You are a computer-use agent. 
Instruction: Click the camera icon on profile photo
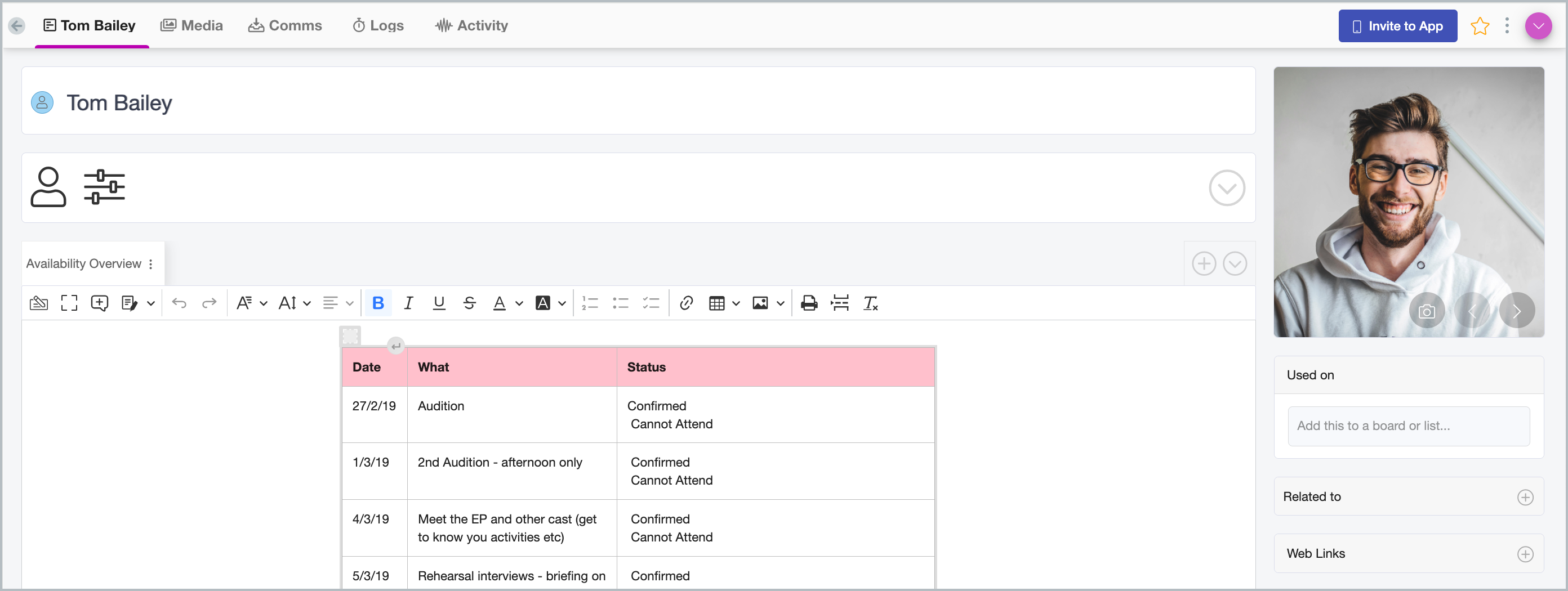[1426, 311]
